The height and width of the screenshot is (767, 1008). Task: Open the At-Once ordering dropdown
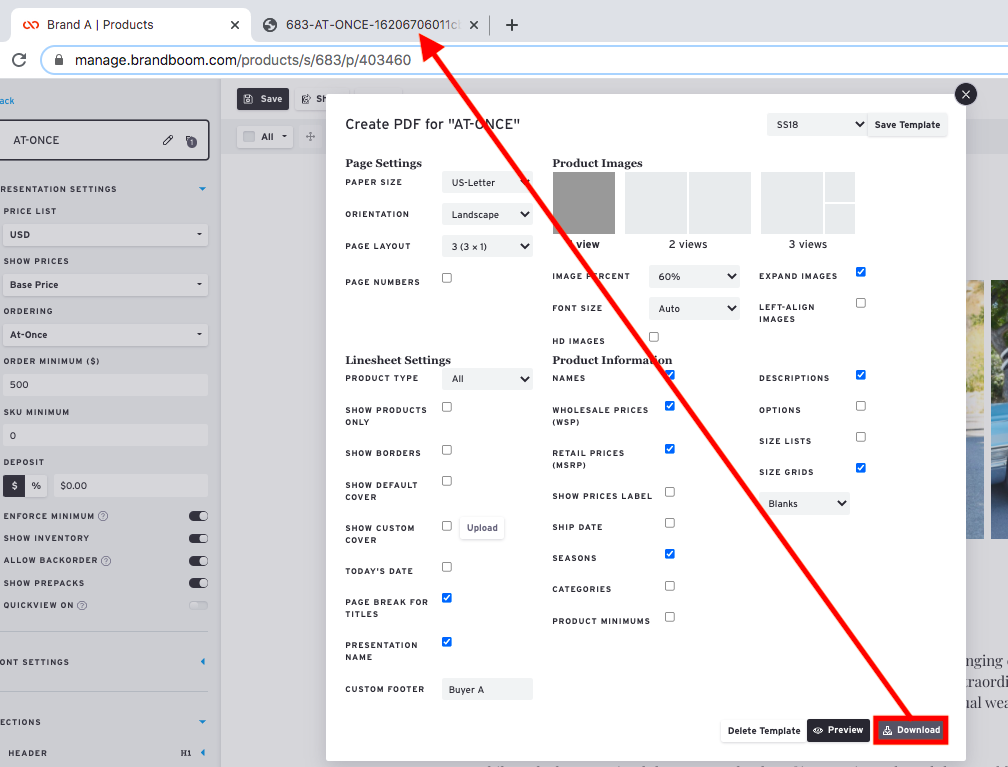click(105, 335)
